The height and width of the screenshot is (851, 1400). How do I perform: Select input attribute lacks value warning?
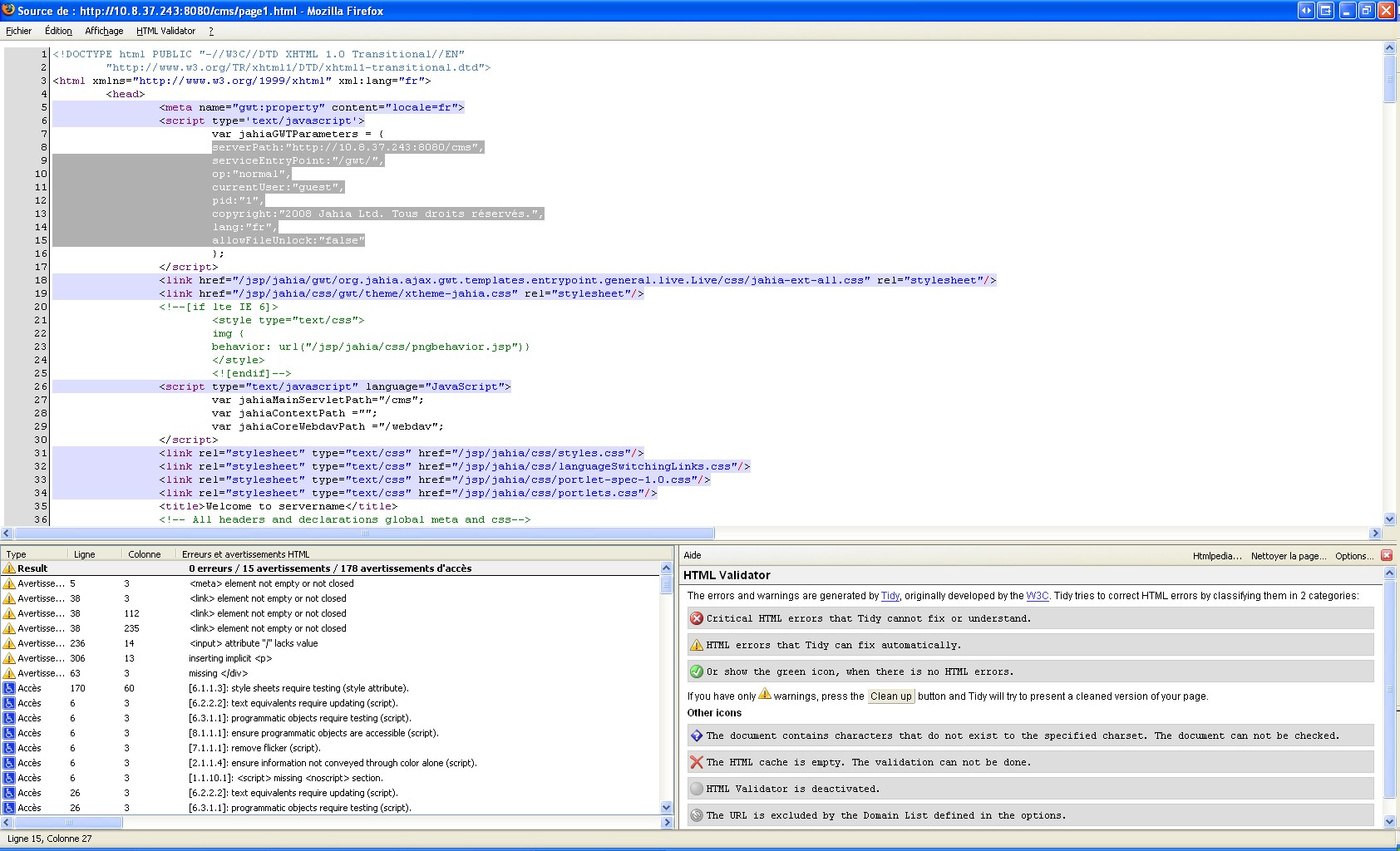click(330, 643)
